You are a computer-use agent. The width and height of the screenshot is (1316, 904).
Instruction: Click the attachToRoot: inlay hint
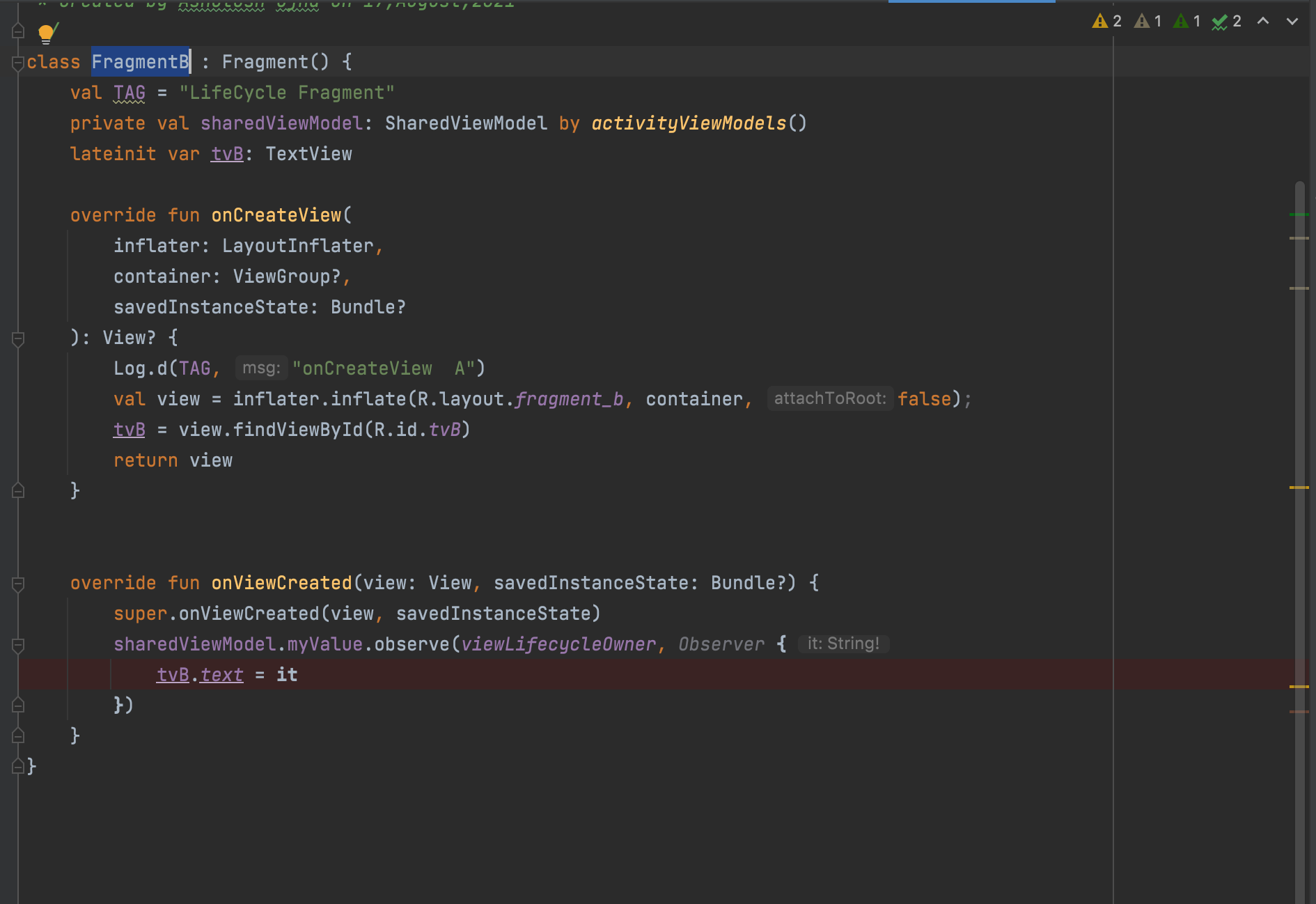tap(830, 399)
